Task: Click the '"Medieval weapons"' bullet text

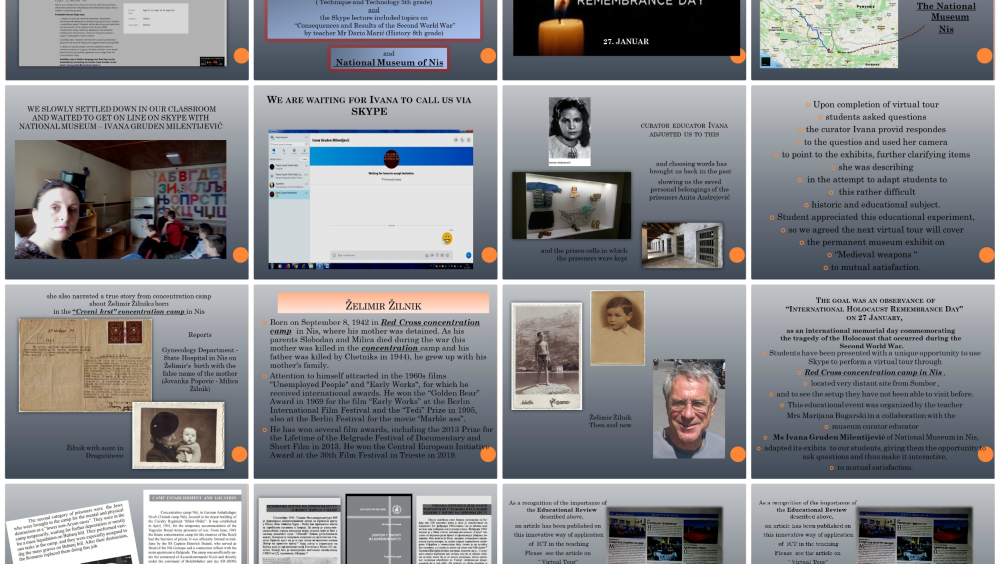Action: point(876,255)
